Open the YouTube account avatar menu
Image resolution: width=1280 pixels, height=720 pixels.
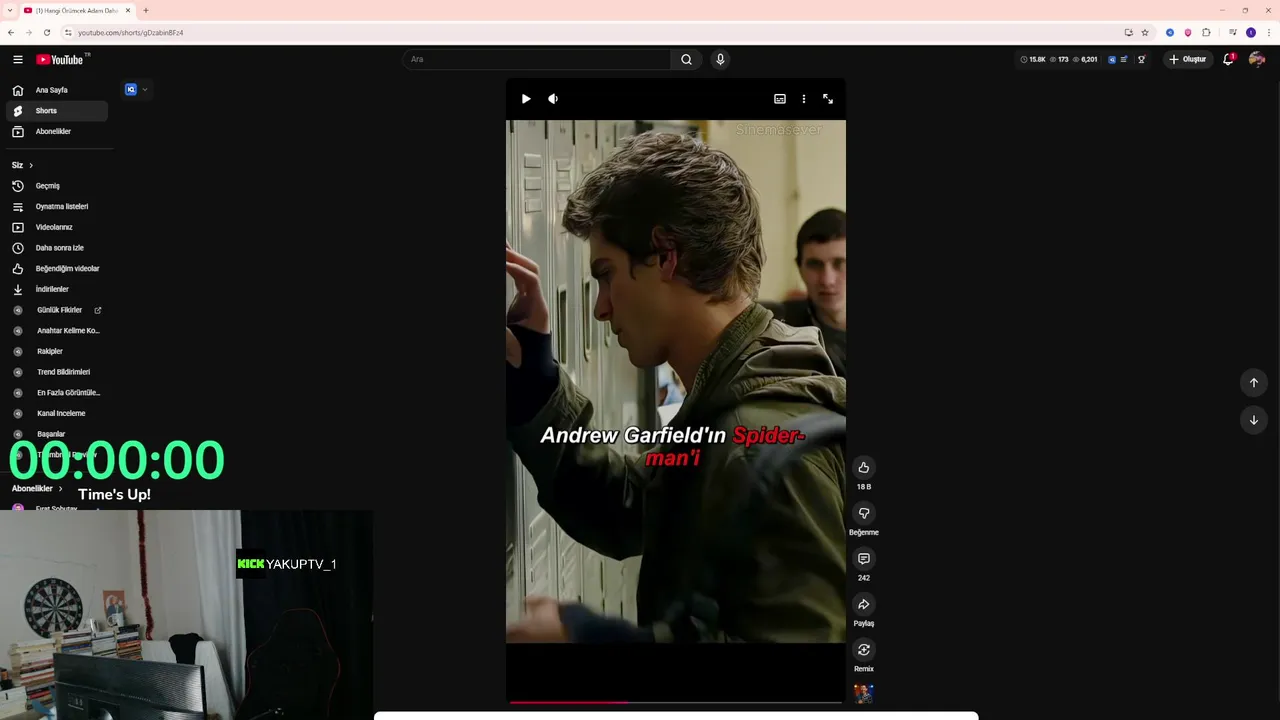pyautogui.click(x=1257, y=59)
